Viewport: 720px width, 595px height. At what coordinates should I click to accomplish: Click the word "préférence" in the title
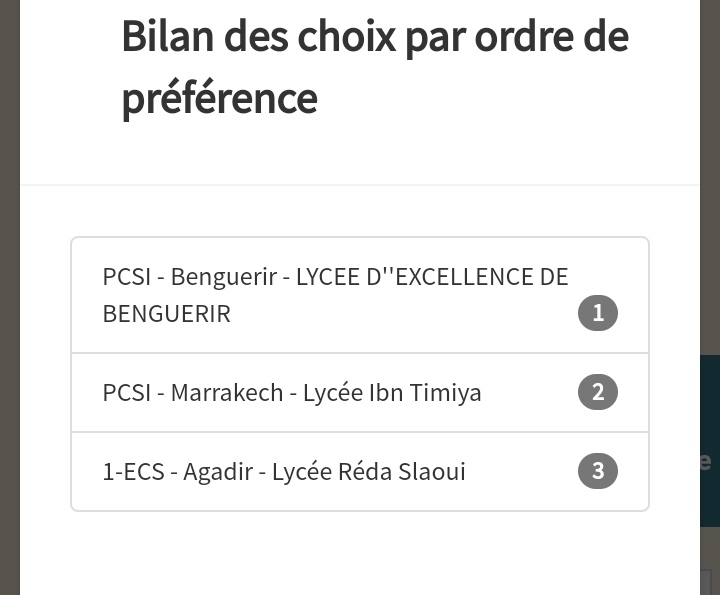[x=219, y=98]
